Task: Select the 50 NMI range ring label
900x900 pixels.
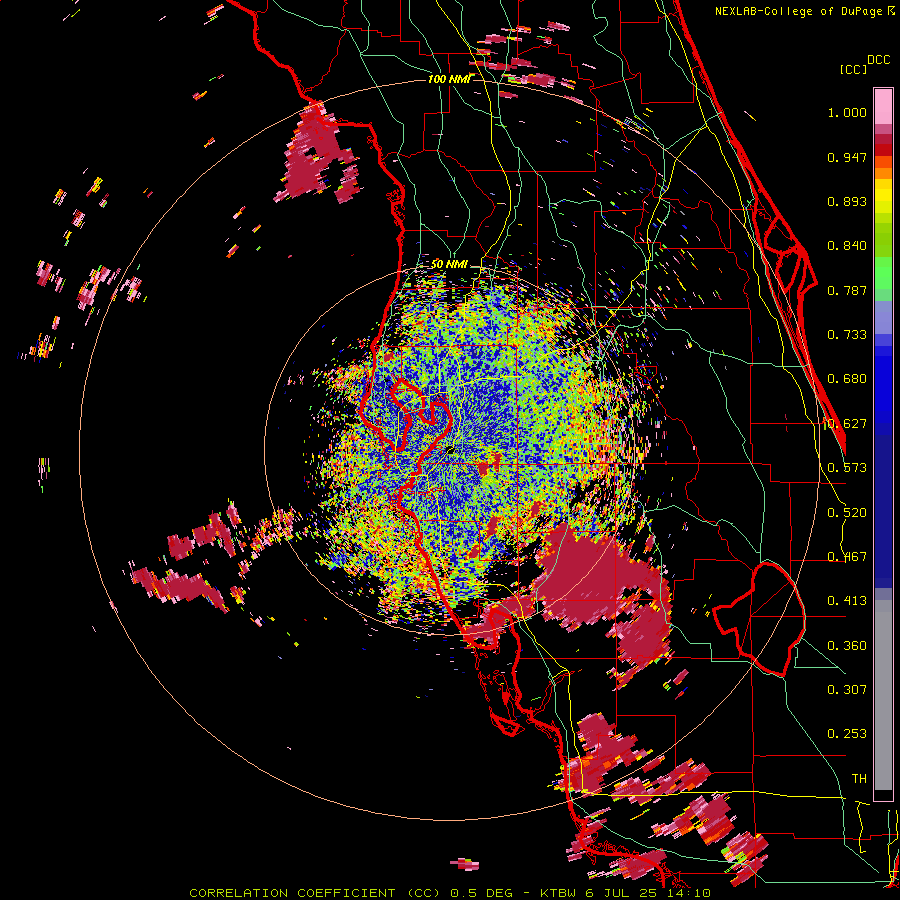Action: (x=449, y=265)
